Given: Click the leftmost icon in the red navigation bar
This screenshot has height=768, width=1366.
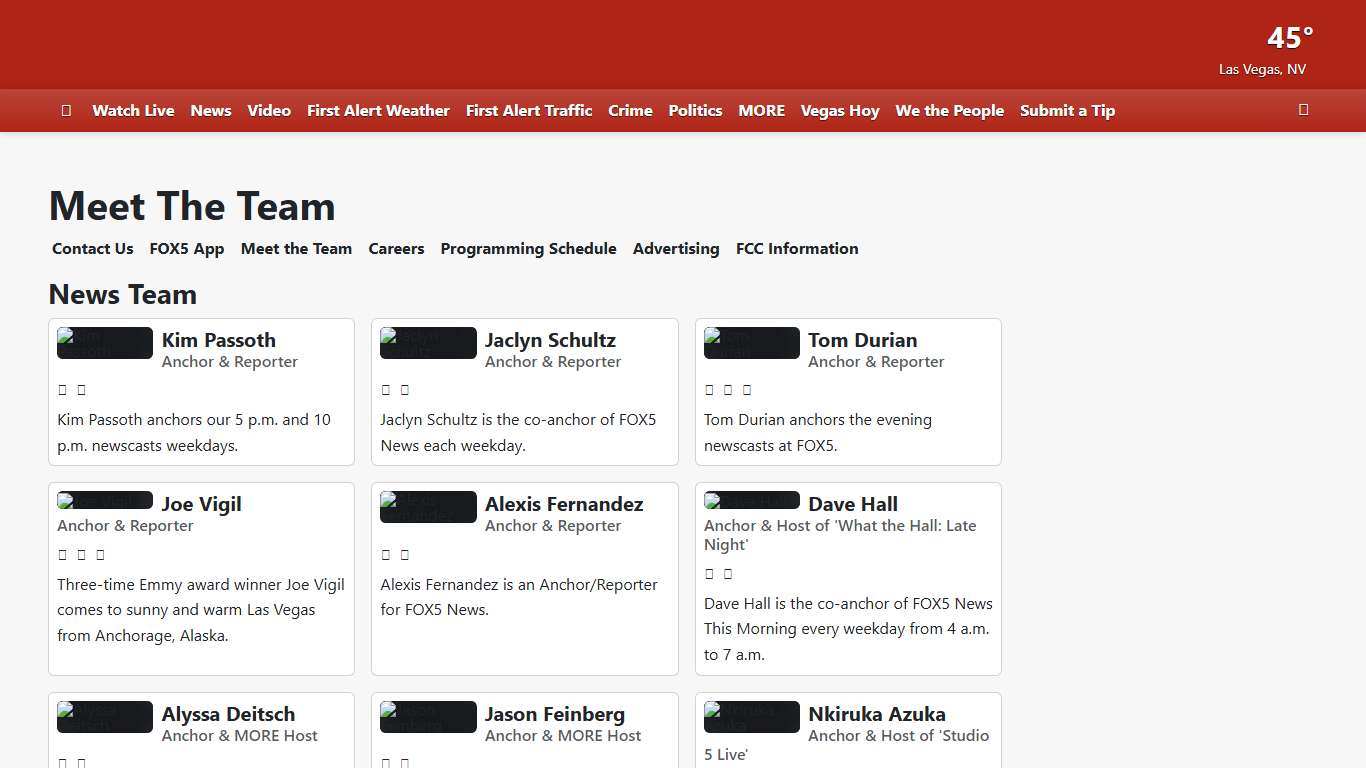Looking at the screenshot, I should click(66, 111).
